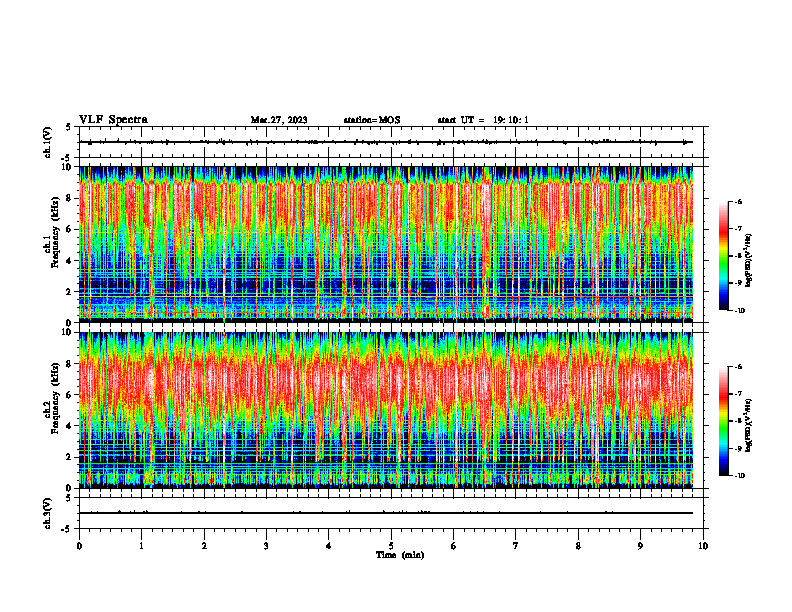Click the ch.1 color bar unit label
792x612 pixels.
[x=748, y=260]
